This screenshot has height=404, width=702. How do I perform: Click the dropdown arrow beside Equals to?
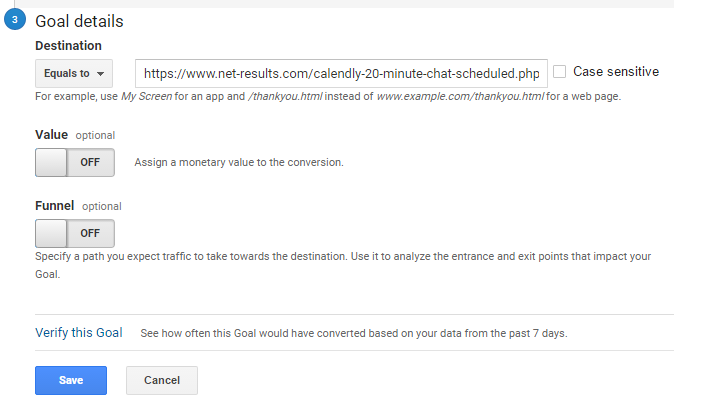pos(101,74)
